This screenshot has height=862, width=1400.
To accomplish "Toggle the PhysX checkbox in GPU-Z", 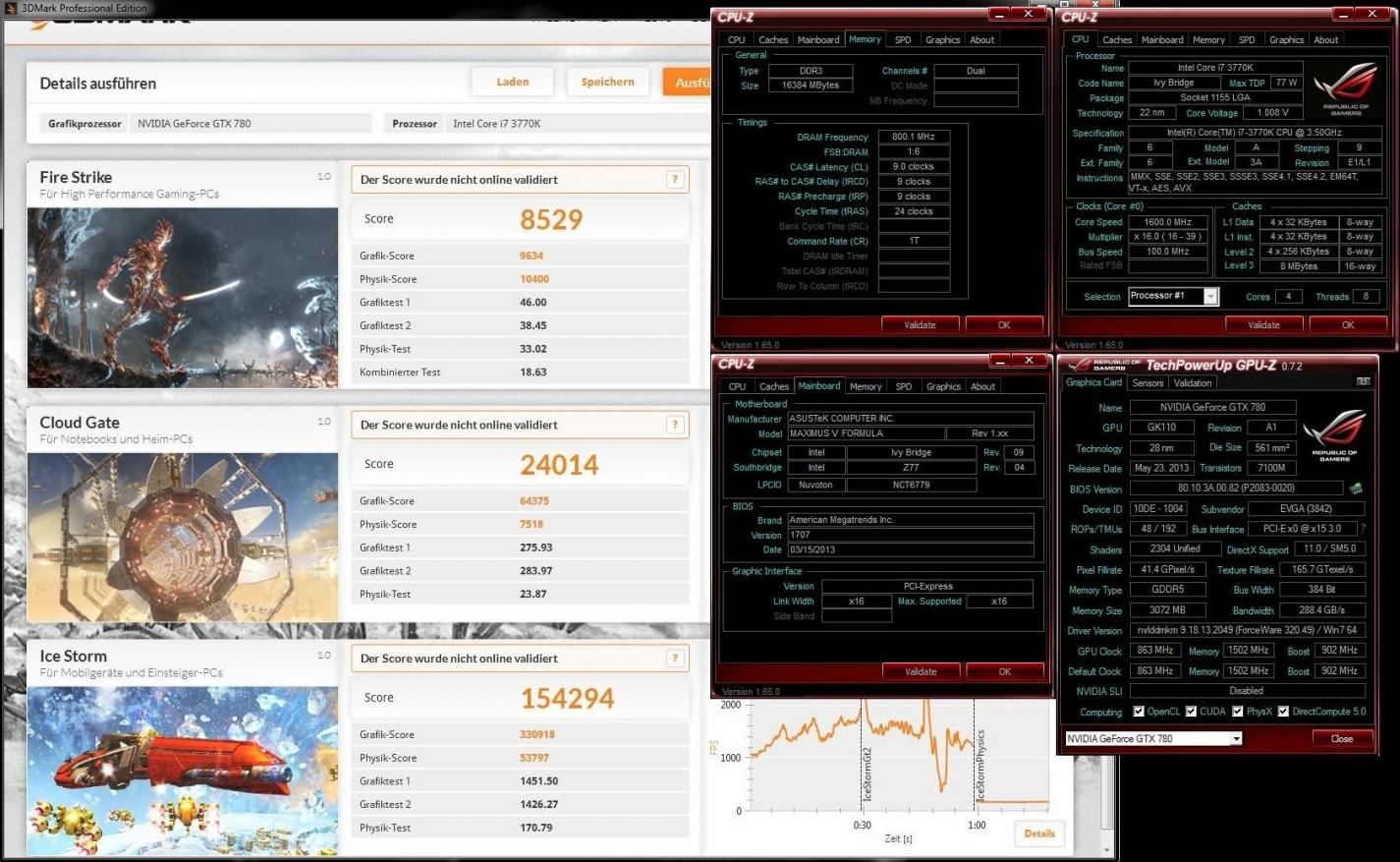I will [x=1238, y=712].
